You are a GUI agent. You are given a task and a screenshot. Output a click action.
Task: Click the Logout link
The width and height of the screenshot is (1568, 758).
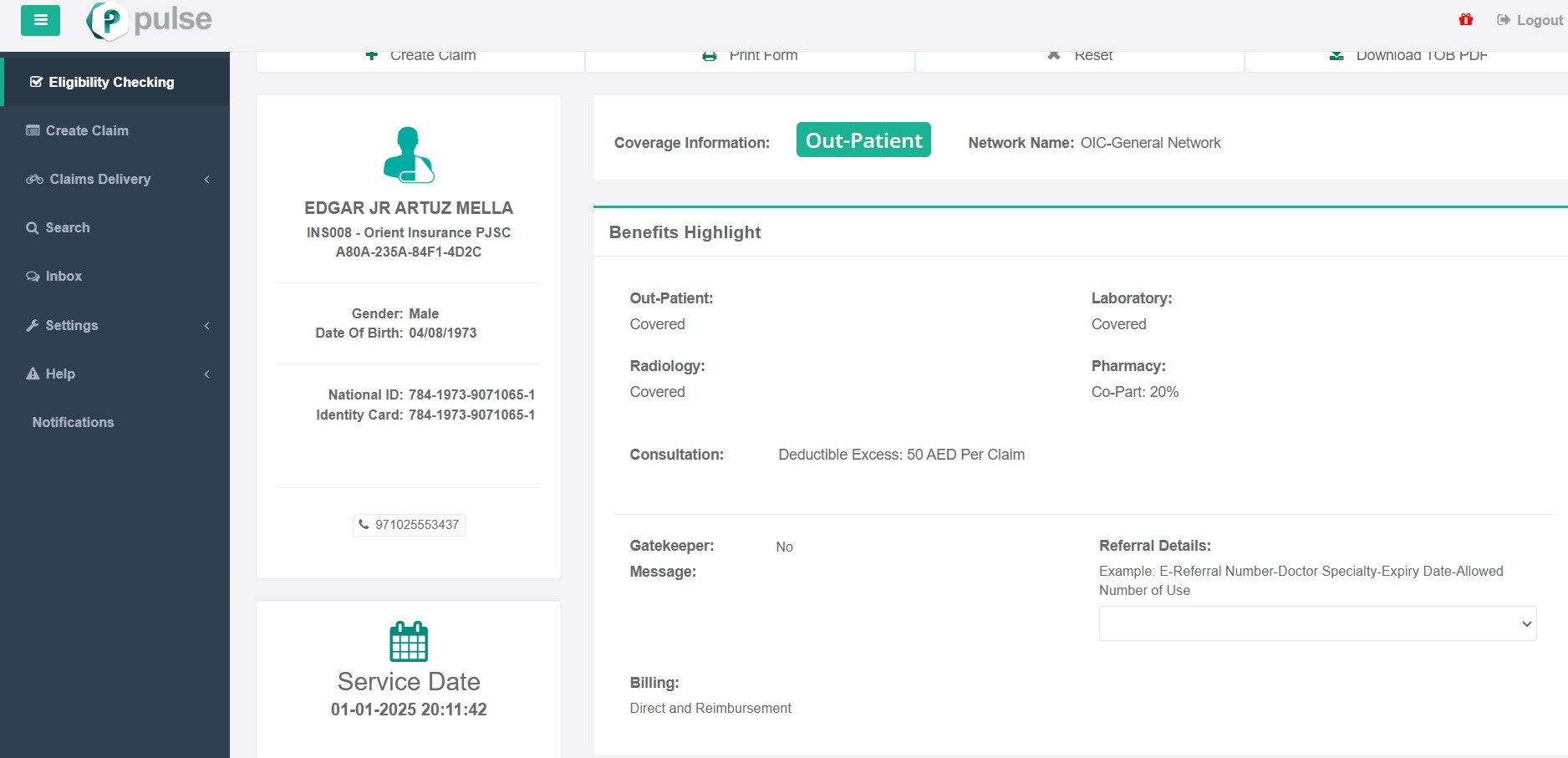1530,20
